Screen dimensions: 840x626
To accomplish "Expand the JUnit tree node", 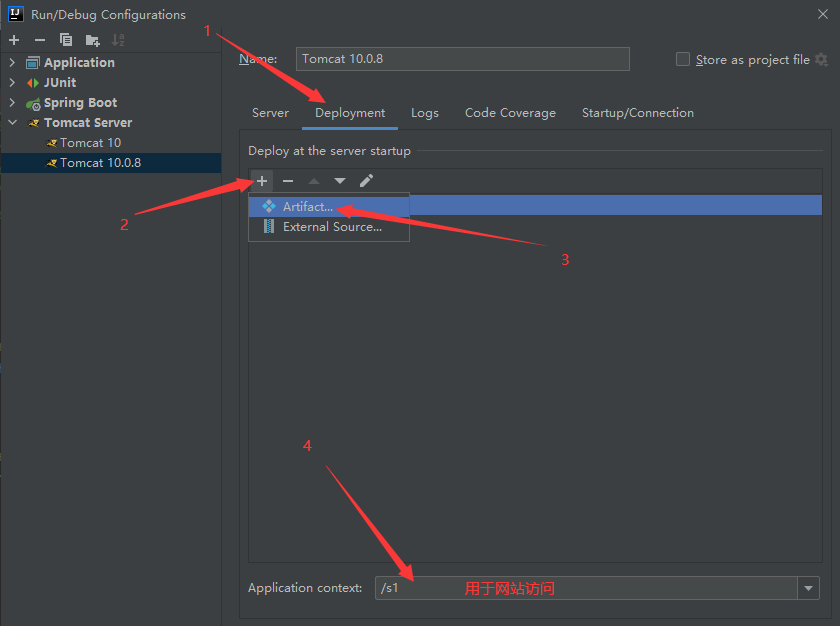I will 12,82.
